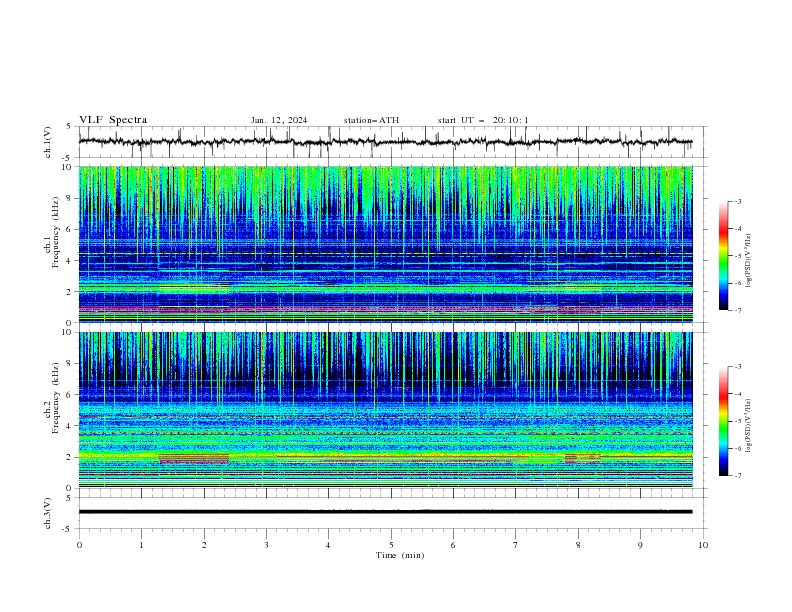Click the ch.2 "Frequency (kHz)" axis label
Viewport: 792px width, 612px height.
pos(56,397)
